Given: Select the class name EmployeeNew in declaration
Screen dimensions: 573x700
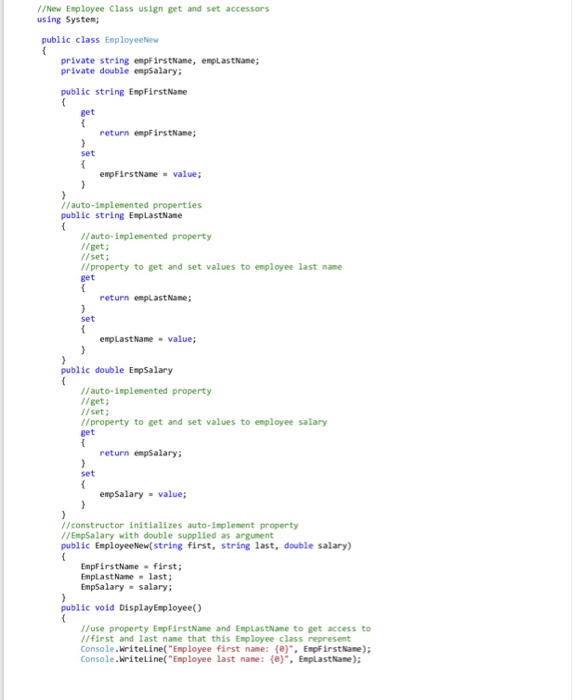Looking at the screenshot, I should [x=132, y=40].
